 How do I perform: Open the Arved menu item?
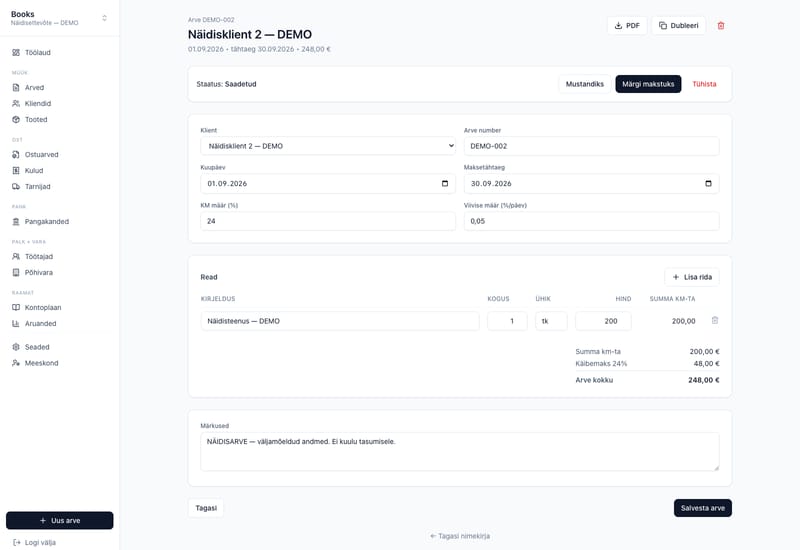(60, 88)
